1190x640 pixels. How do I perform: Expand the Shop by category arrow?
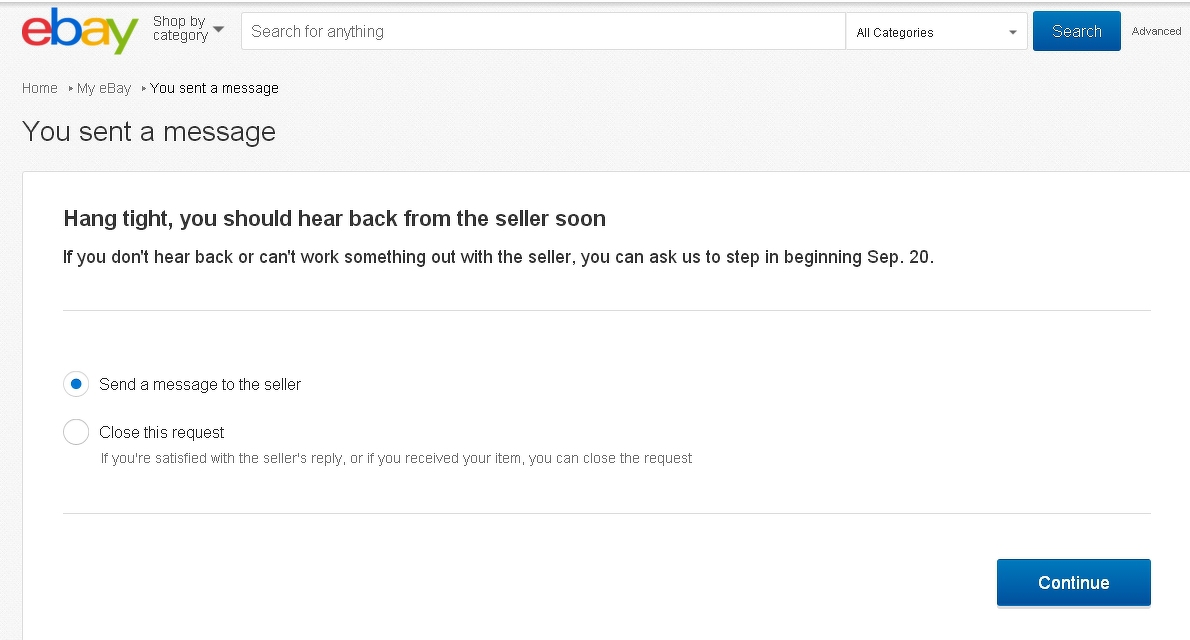(x=219, y=29)
